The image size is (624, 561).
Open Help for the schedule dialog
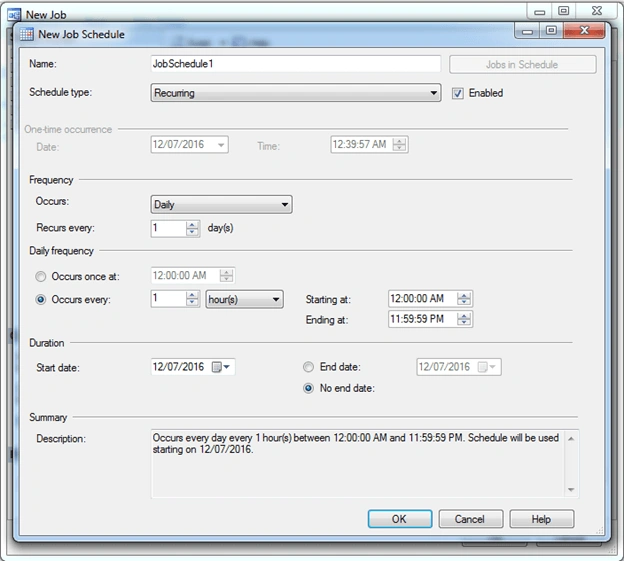pyautogui.click(x=542, y=519)
